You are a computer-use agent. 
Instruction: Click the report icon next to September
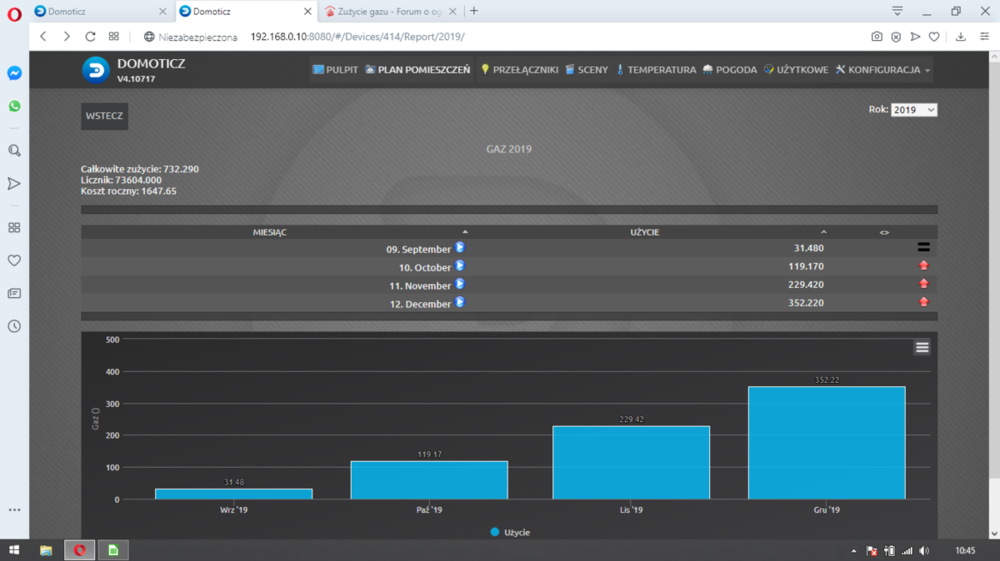460,247
